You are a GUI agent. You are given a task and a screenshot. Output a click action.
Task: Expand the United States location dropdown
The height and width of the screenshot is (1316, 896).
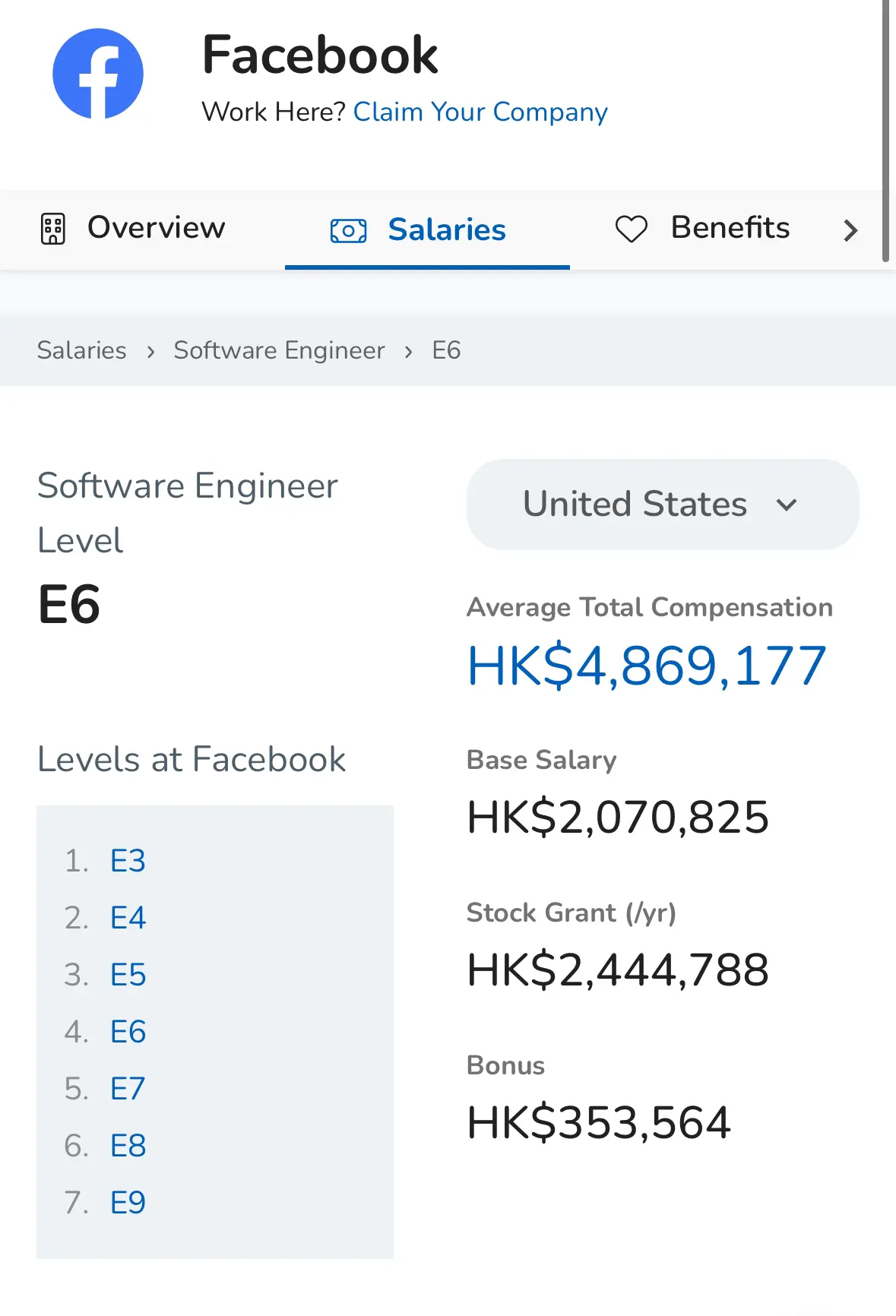tap(663, 504)
